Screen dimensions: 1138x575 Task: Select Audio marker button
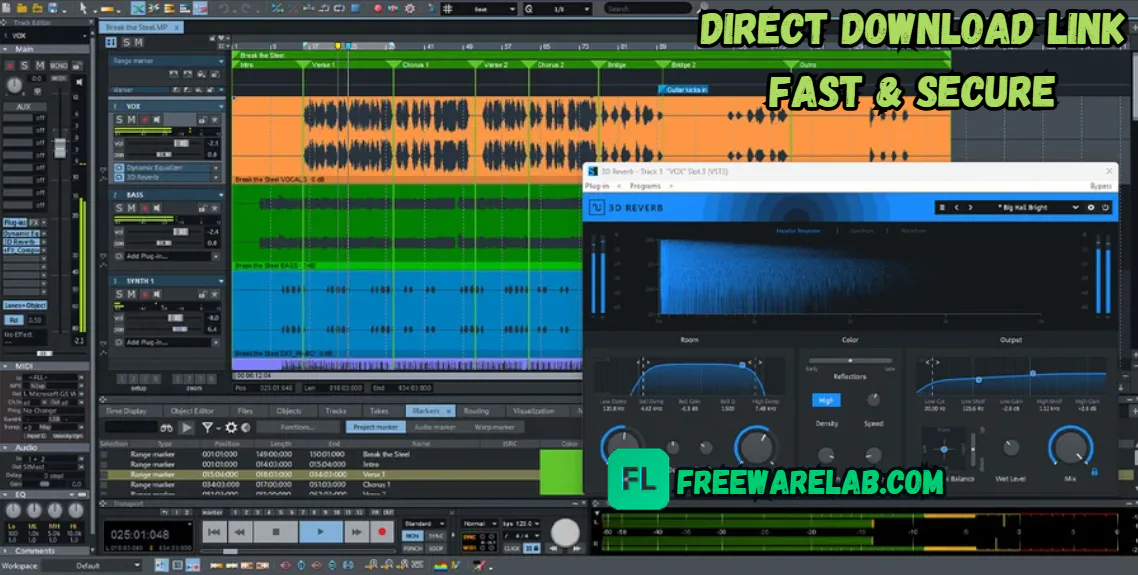pos(435,428)
